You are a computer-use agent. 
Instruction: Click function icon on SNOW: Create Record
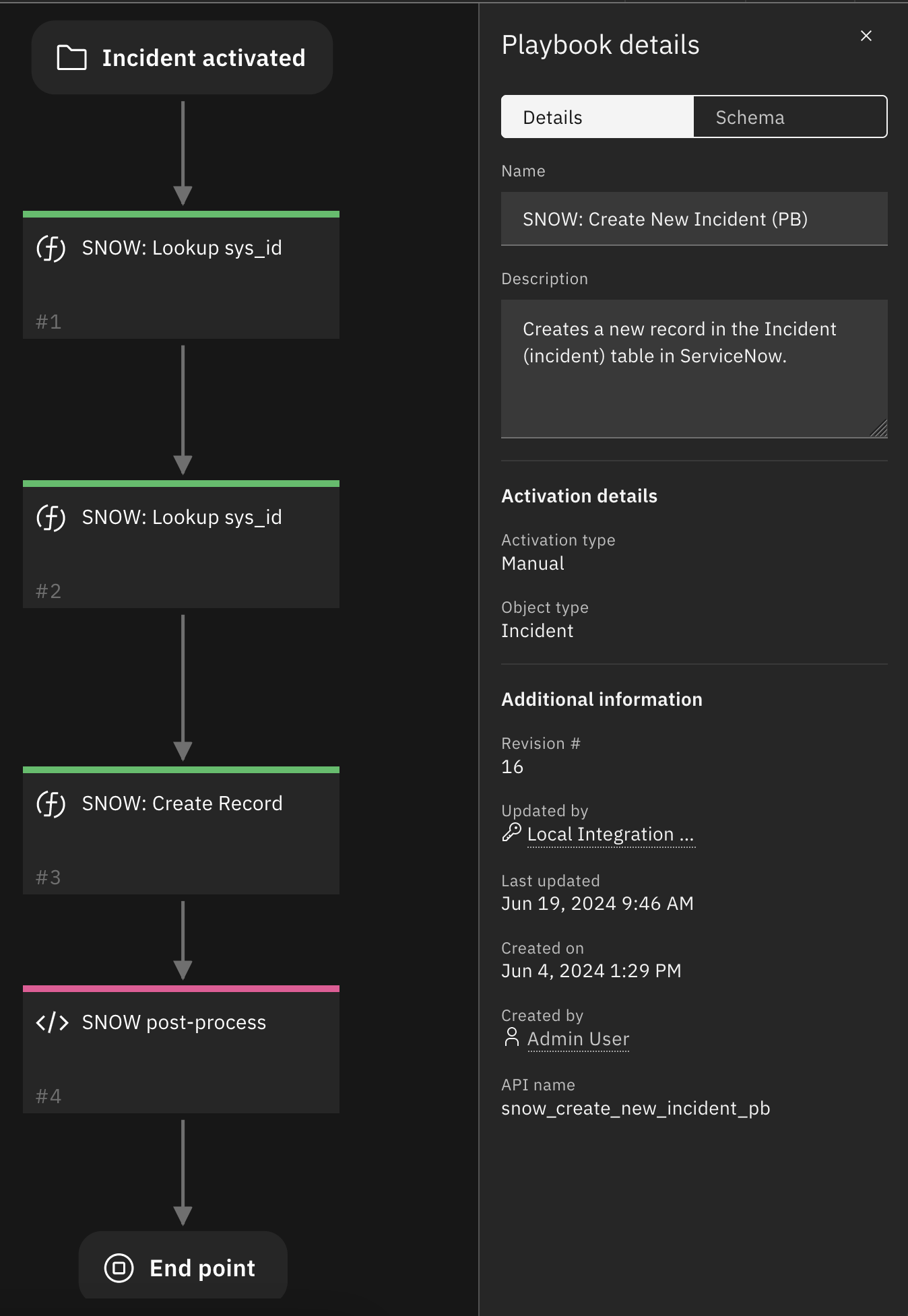click(51, 804)
